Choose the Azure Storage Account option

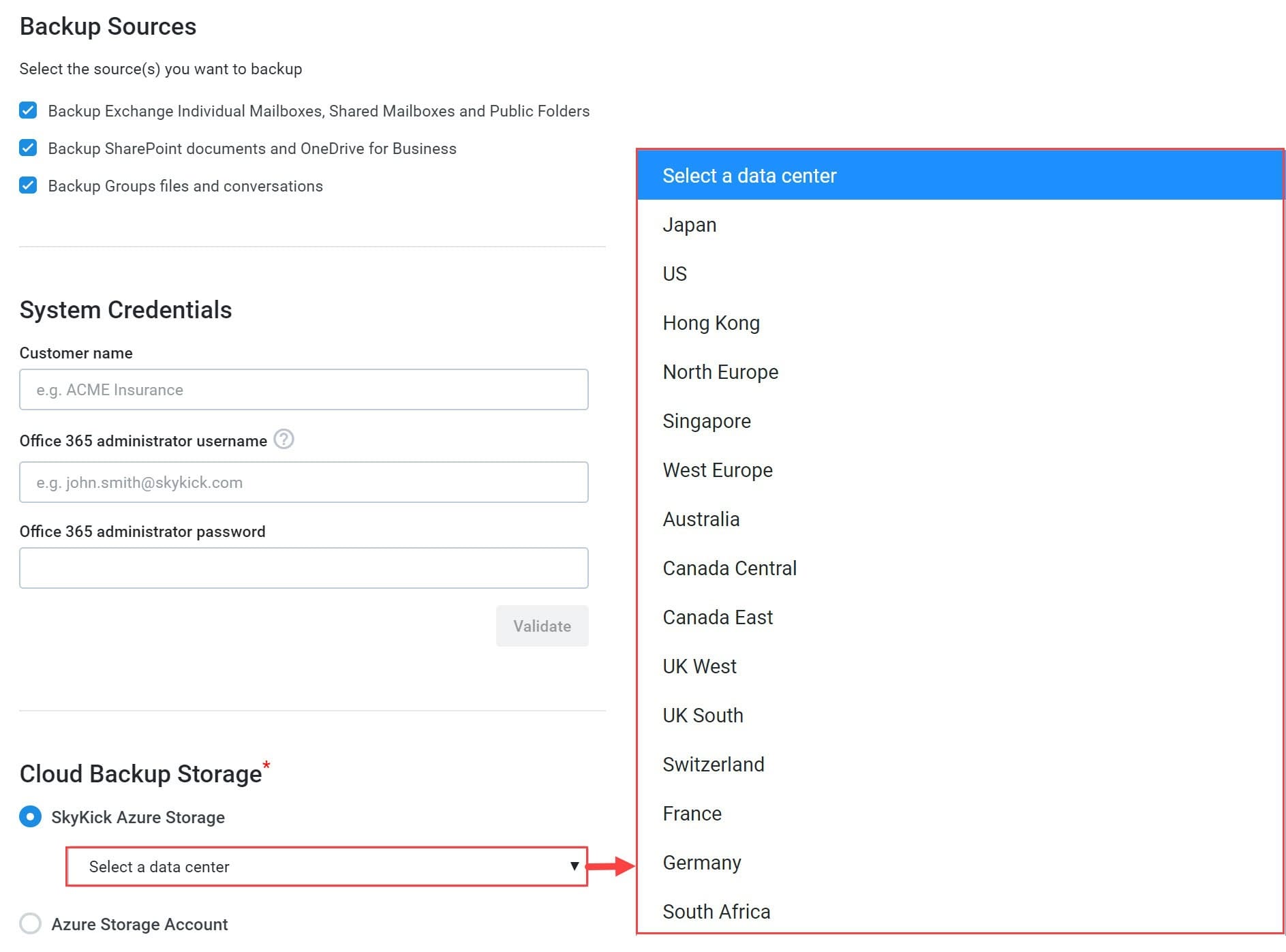click(30, 924)
